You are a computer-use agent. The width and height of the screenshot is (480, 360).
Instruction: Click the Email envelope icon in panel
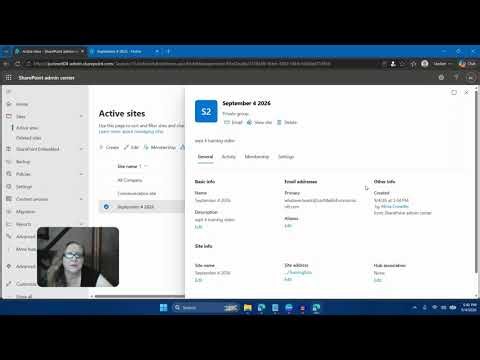pyautogui.click(x=227, y=122)
